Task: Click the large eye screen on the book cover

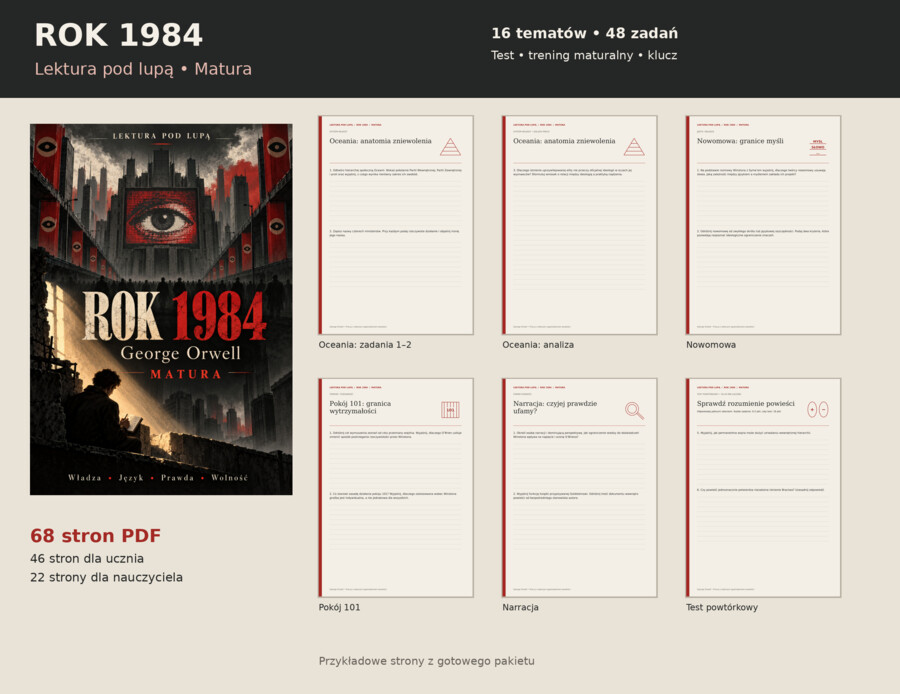Action: [x=162, y=218]
